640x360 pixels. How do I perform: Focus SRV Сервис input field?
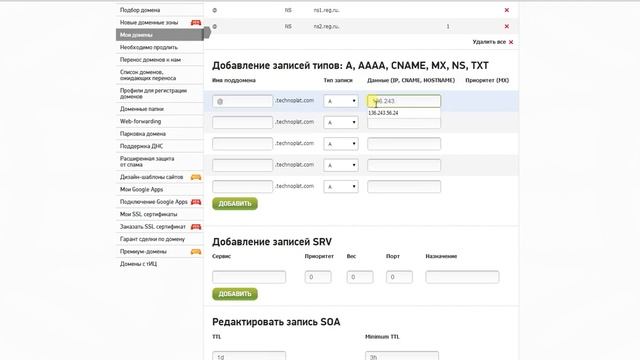pyautogui.click(x=249, y=277)
